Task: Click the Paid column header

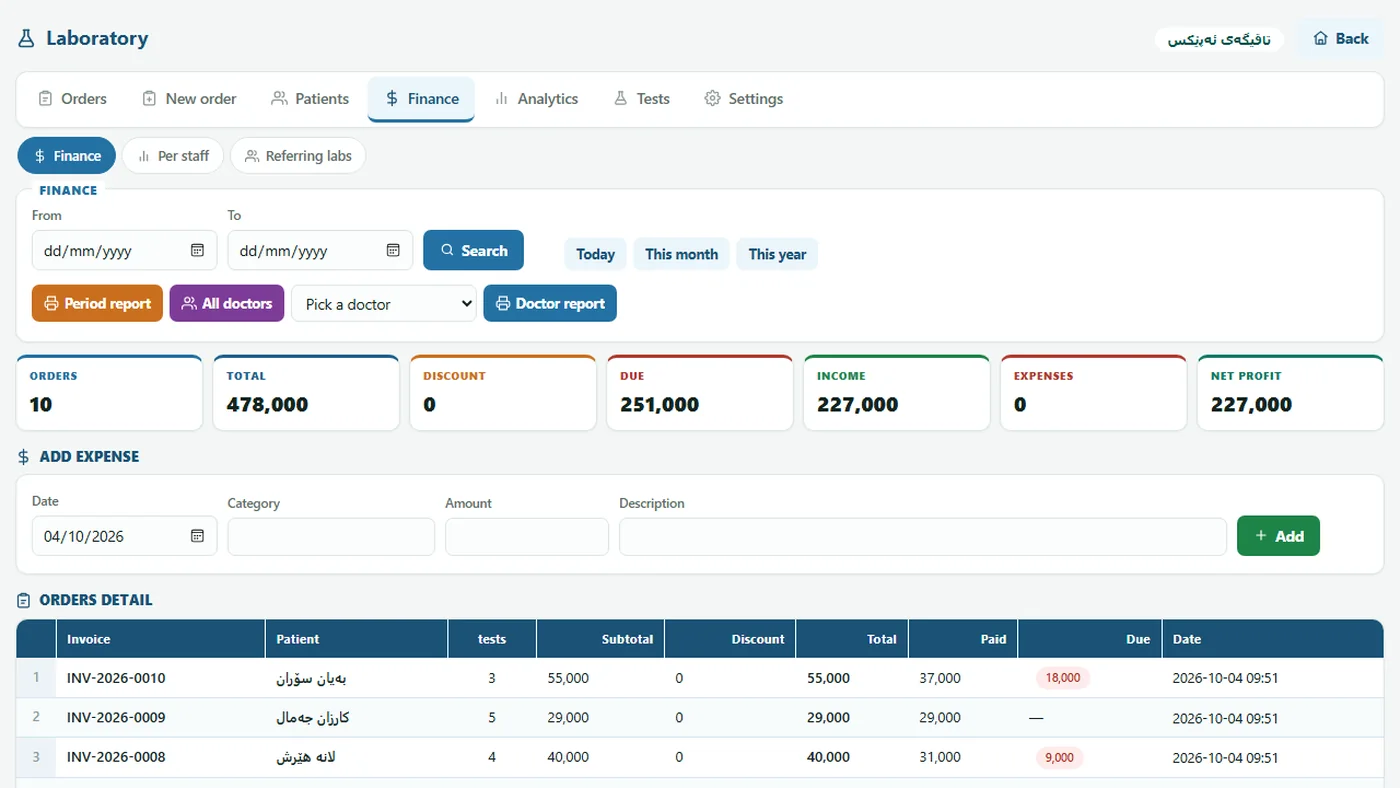Action: click(x=964, y=639)
